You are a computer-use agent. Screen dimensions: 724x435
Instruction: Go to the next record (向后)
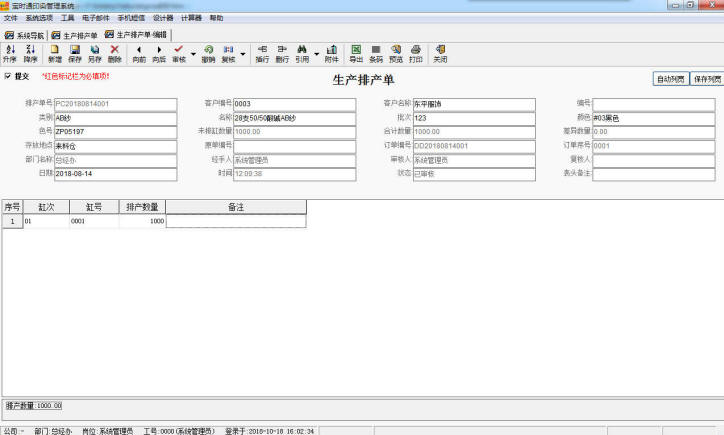coord(159,54)
